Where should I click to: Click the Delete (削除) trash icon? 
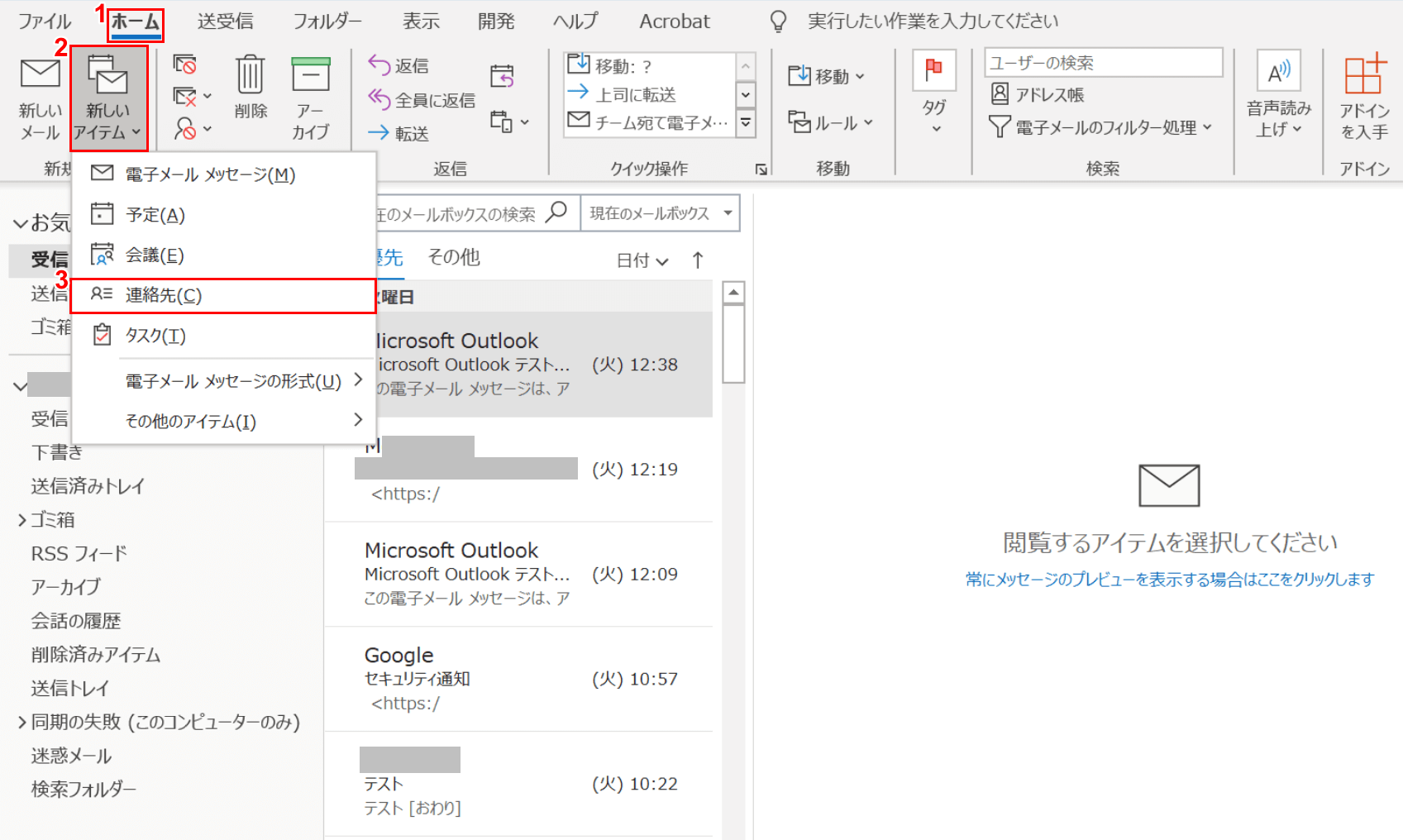point(250,74)
